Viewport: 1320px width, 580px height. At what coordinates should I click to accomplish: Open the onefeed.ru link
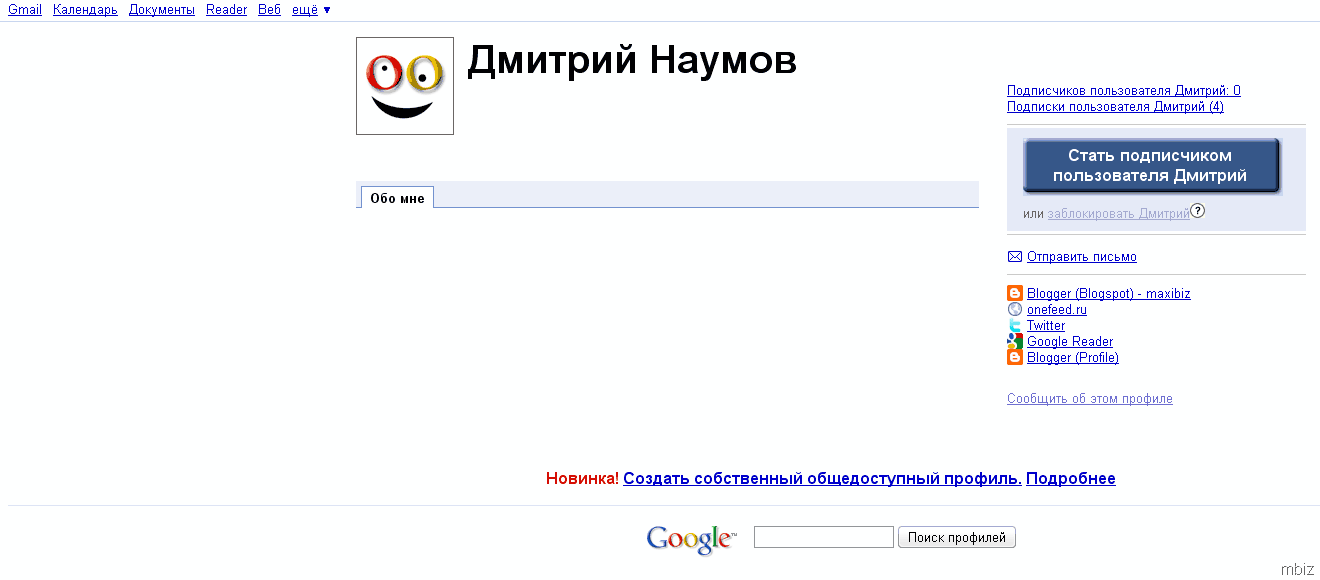pos(1057,310)
